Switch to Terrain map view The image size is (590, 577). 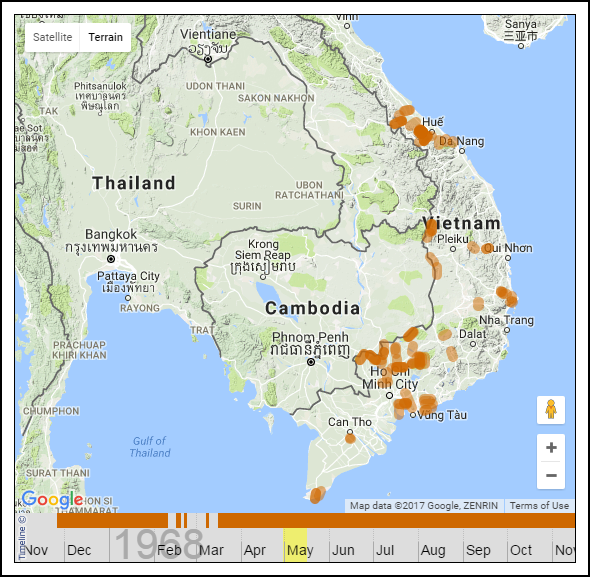tap(105, 37)
